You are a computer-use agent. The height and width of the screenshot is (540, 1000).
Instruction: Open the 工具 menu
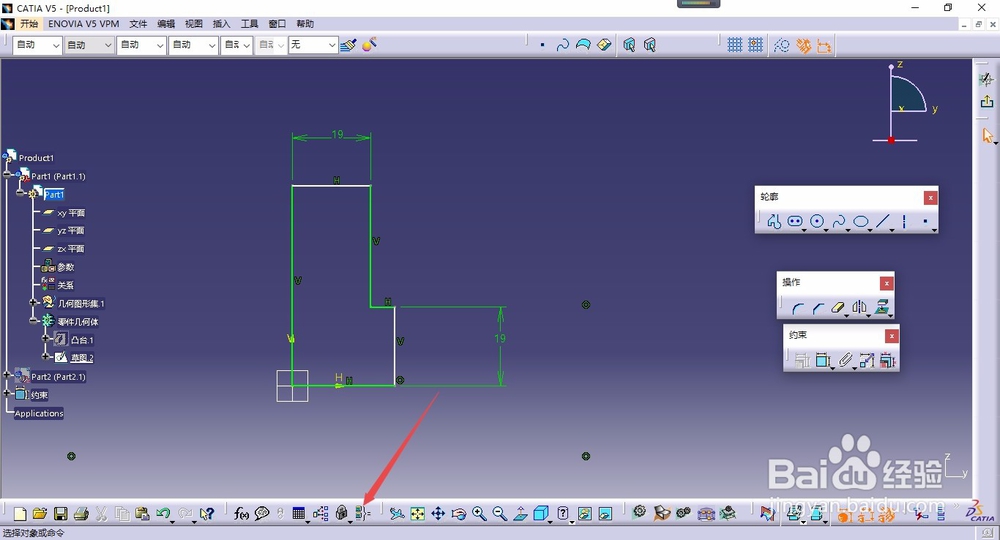click(249, 24)
